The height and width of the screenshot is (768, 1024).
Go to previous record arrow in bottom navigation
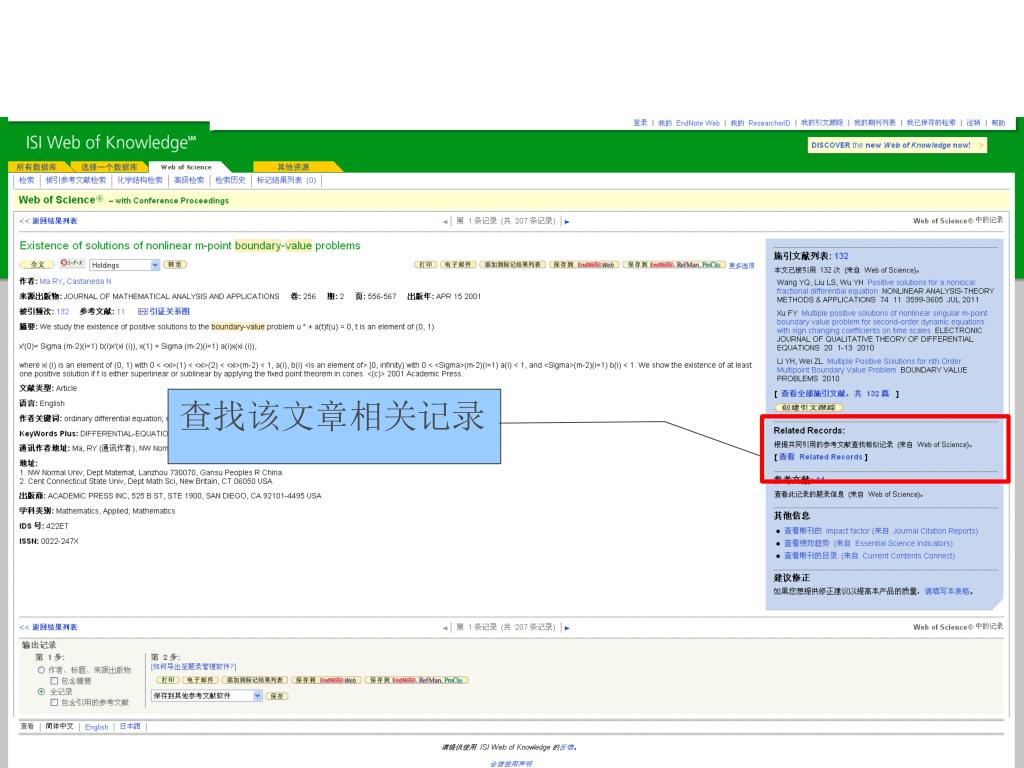pos(445,628)
